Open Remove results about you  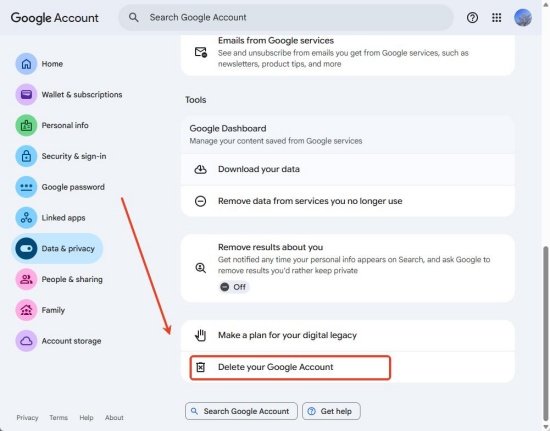coord(348,268)
